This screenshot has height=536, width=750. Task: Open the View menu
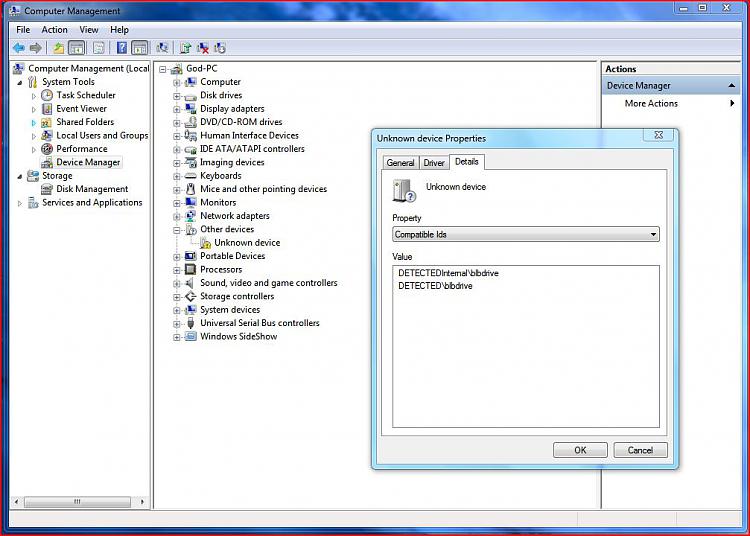(88, 30)
